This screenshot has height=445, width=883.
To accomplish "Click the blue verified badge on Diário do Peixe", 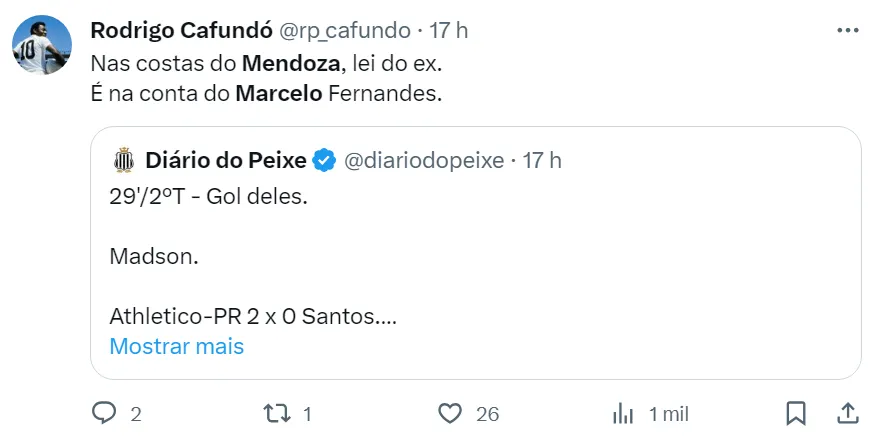I will click(325, 159).
